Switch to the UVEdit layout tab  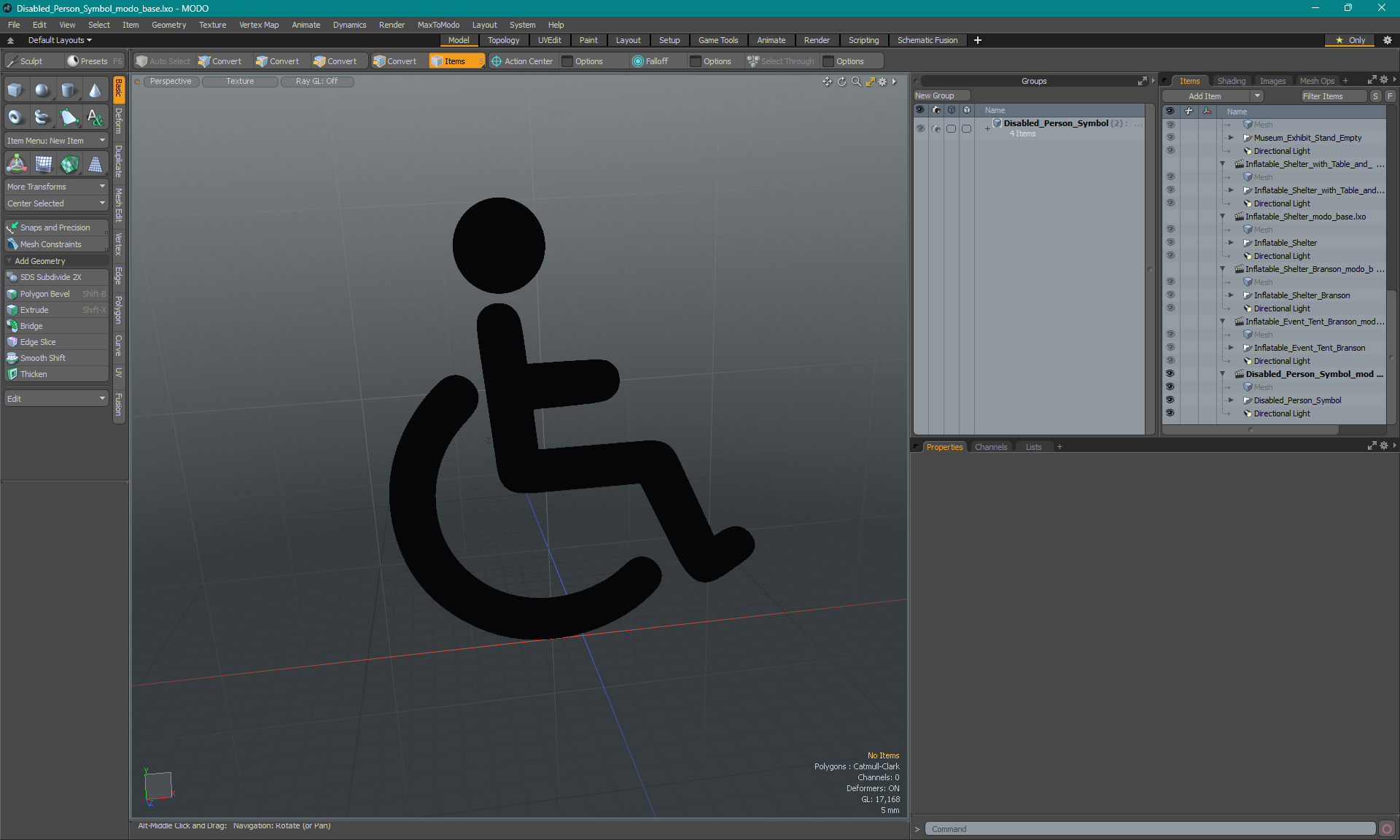pos(549,40)
